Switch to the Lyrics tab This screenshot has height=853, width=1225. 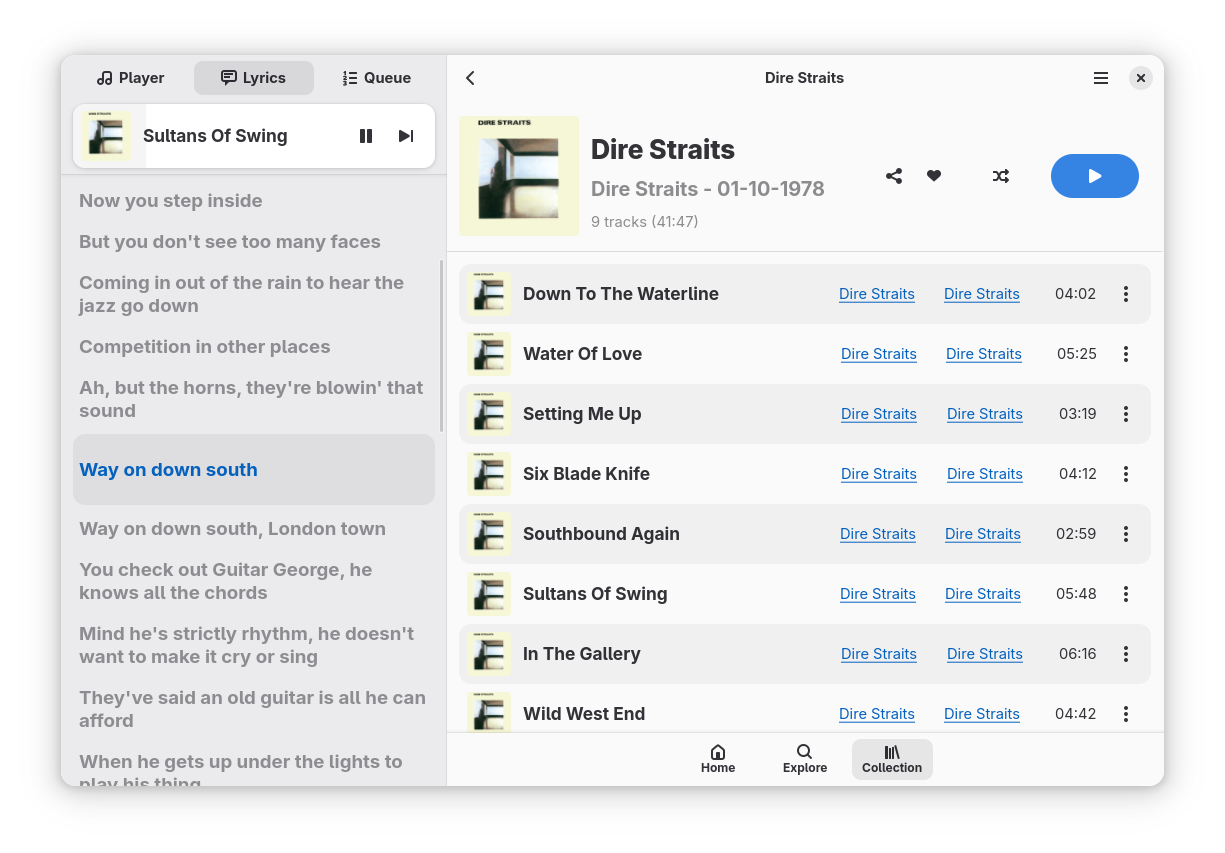point(254,78)
